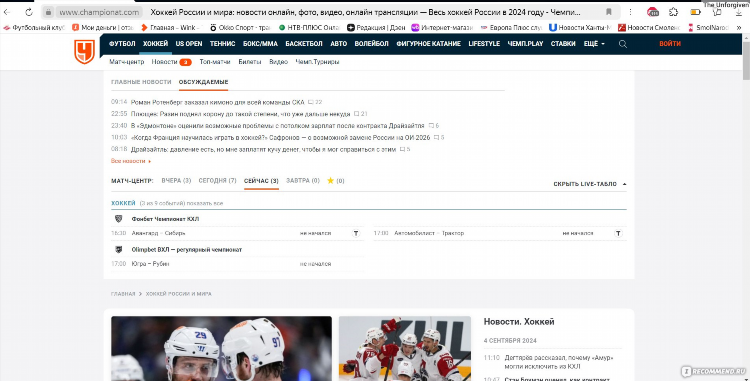Go to the БОКС/ММА section
The height and width of the screenshot is (381, 750).
pyautogui.click(x=260, y=44)
